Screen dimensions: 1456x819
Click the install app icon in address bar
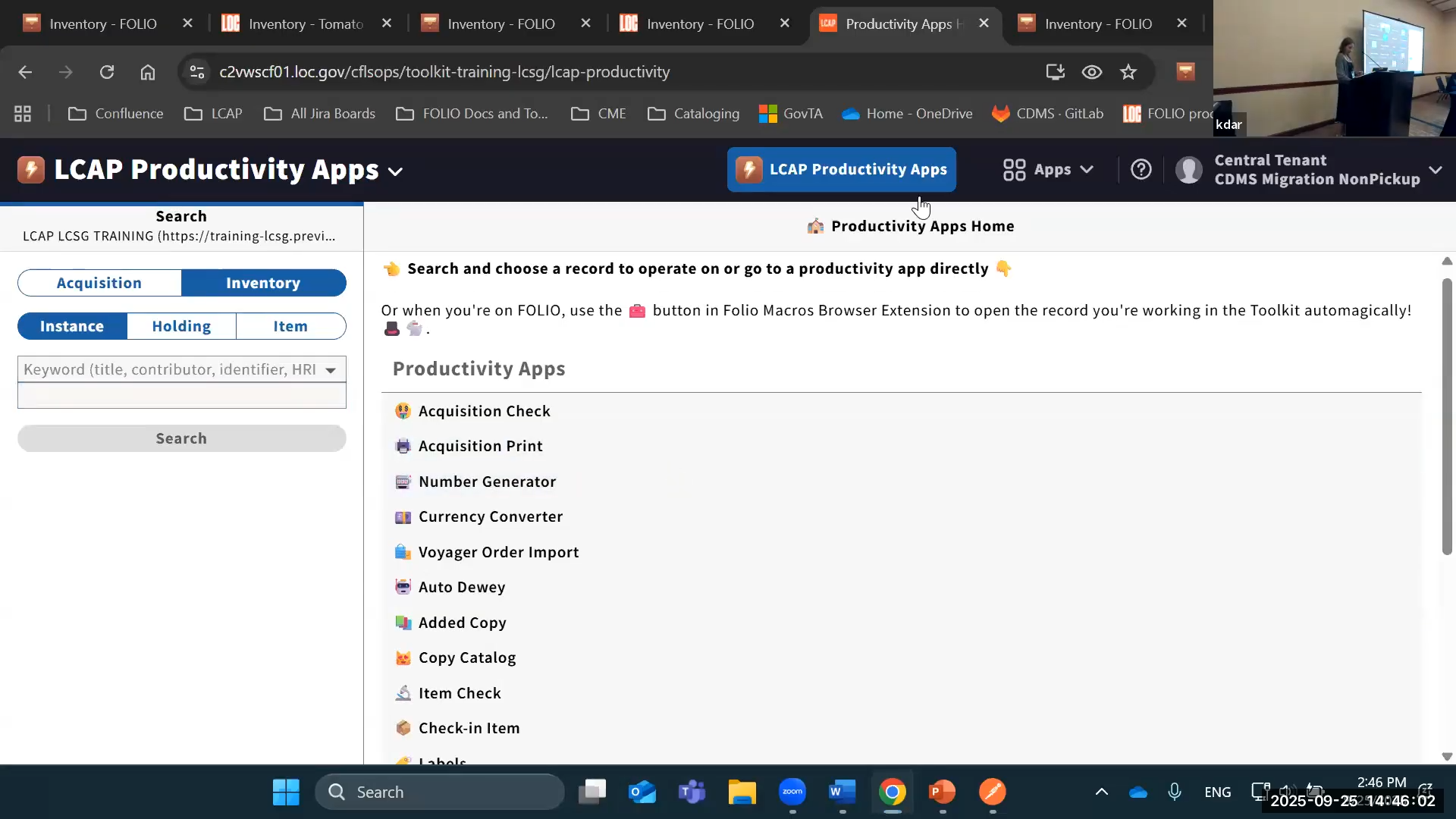pos(1055,72)
